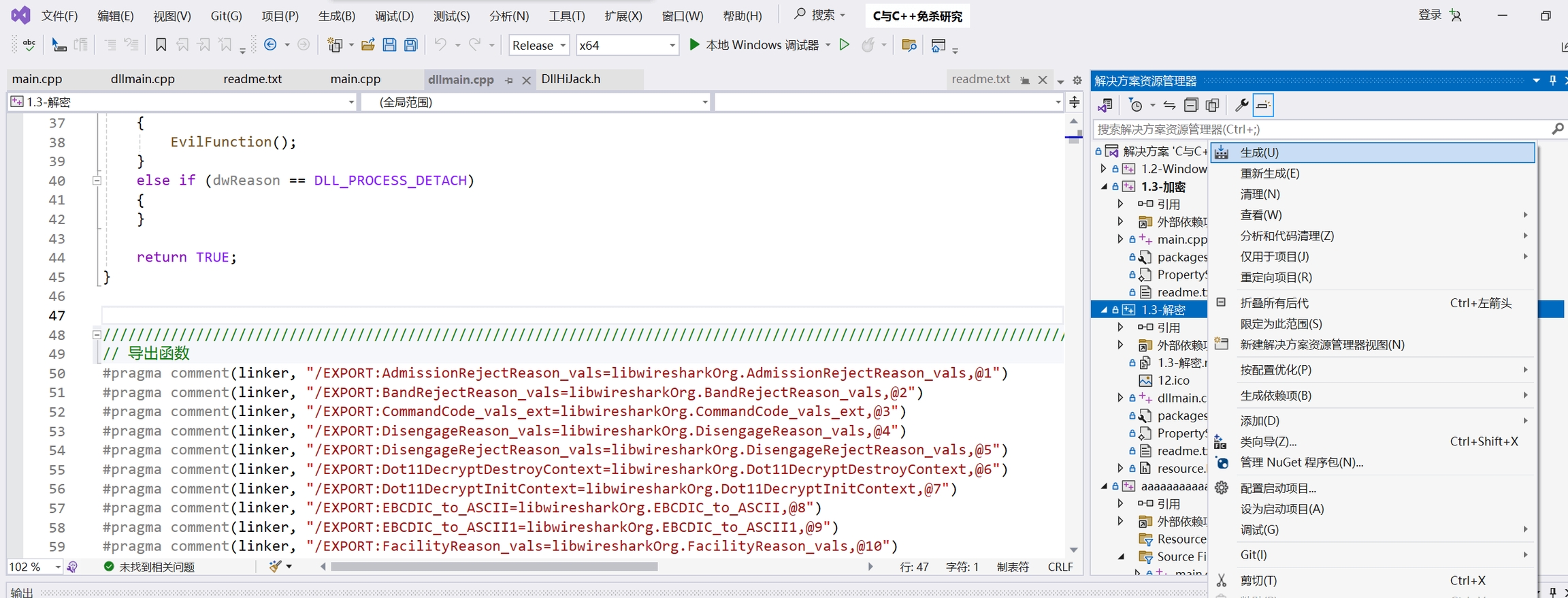Open the x64 platform dropdown

(627, 45)
